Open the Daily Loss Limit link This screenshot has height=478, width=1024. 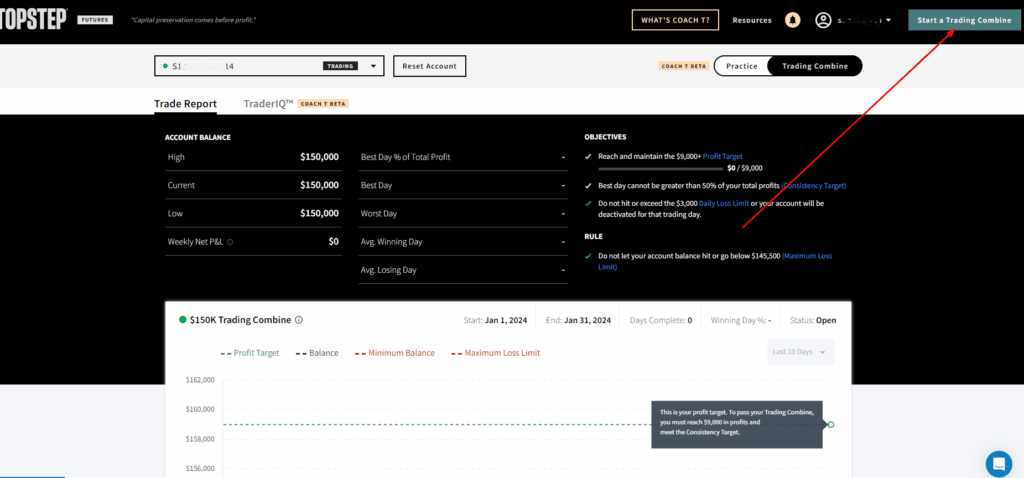click(724, 203)
